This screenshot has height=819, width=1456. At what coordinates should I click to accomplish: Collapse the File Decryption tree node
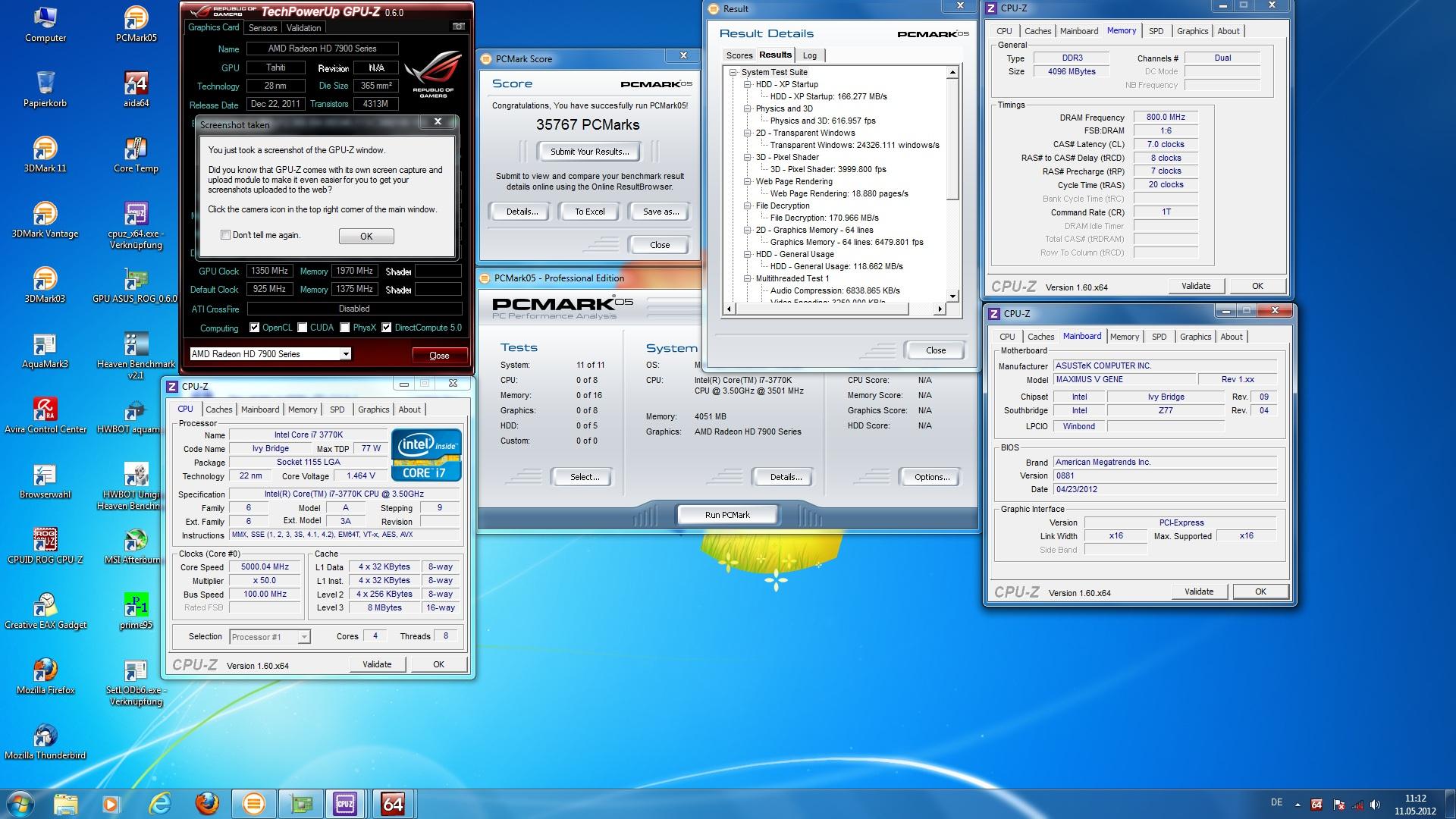click(x=748, y=206)
